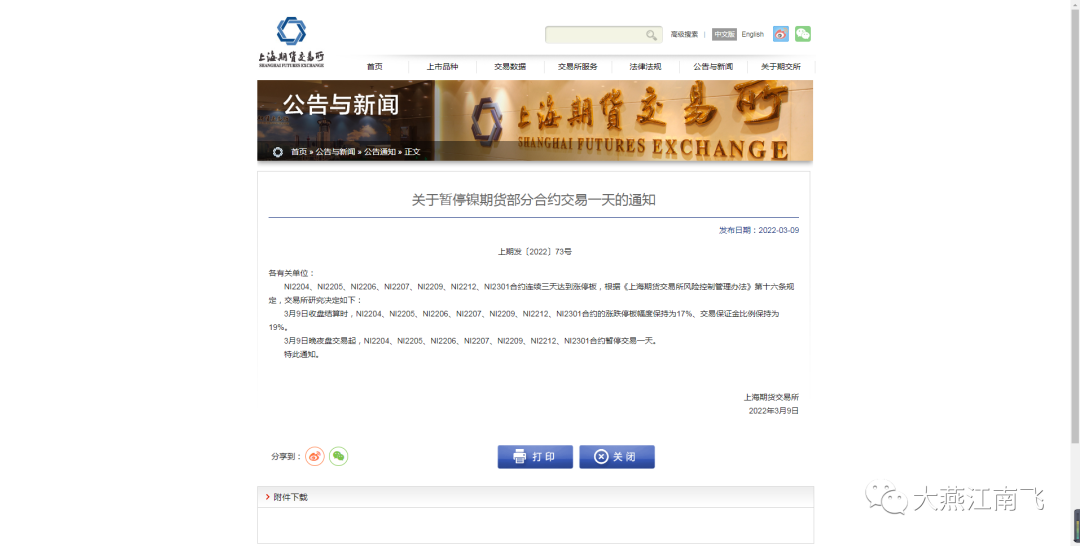
Task: Open the 首页 menu item
Action: click(375, 67)
